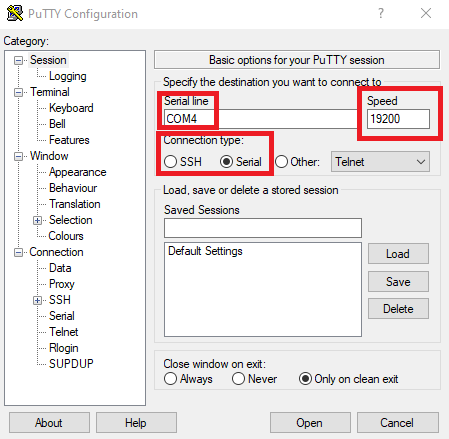Open the Serial connection settings in tree
Screen dimensions: 449x439
[62, 316]
